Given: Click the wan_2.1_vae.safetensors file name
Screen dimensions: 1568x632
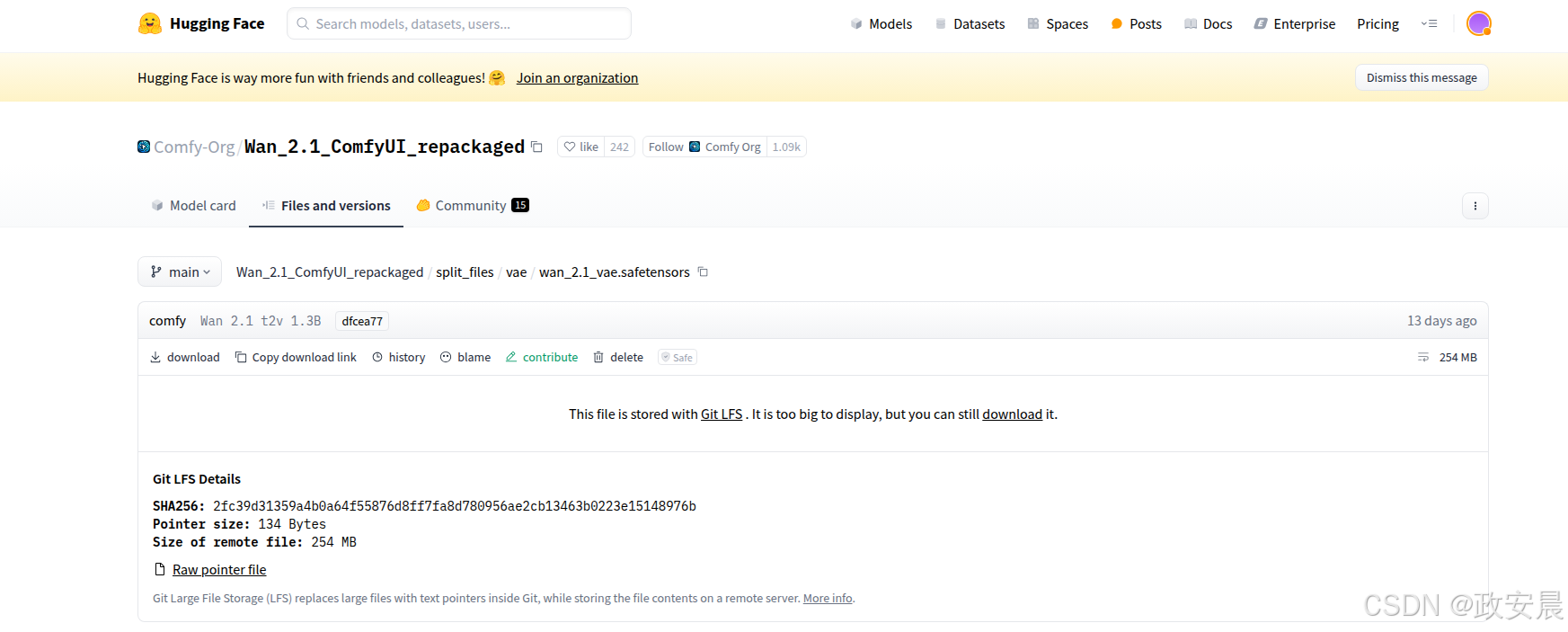Looking at the screenshot, I should point(615,271).
